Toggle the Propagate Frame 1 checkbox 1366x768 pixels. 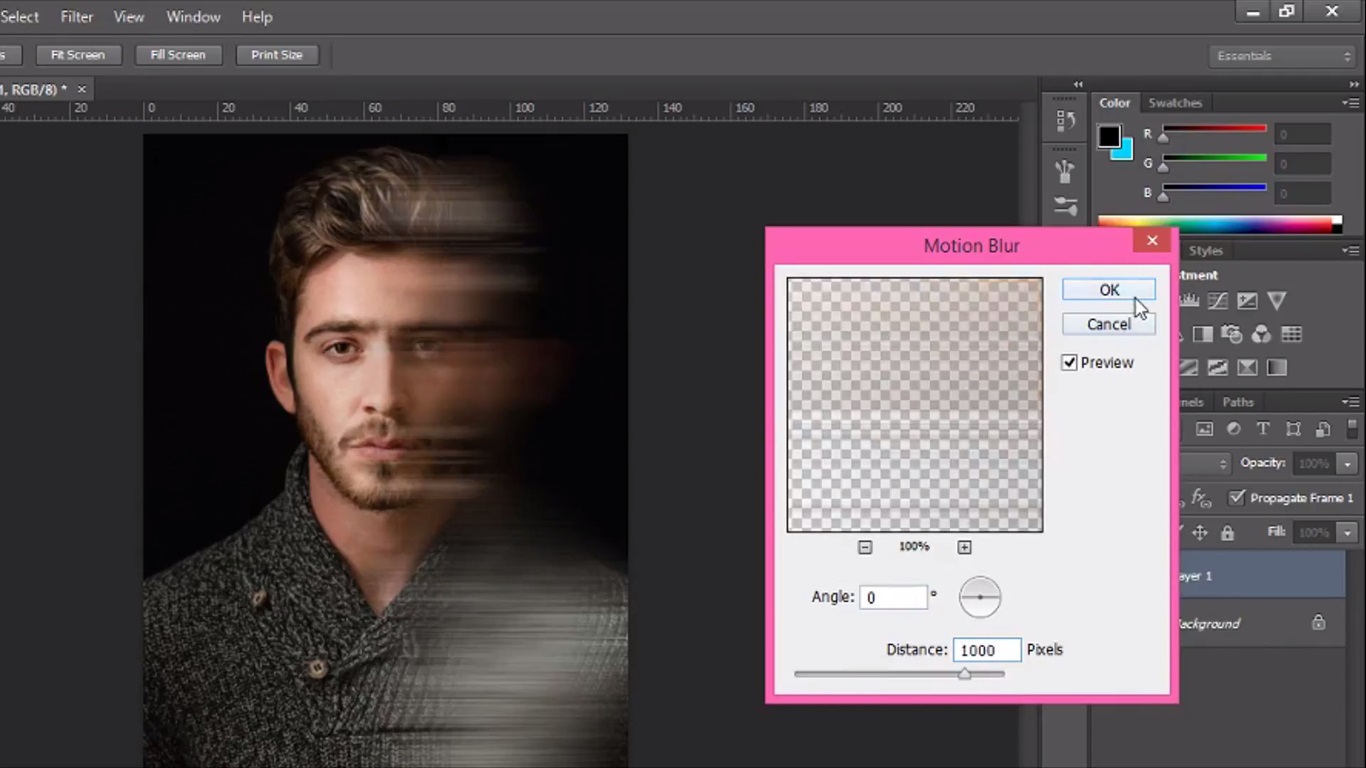(1237, 498)
